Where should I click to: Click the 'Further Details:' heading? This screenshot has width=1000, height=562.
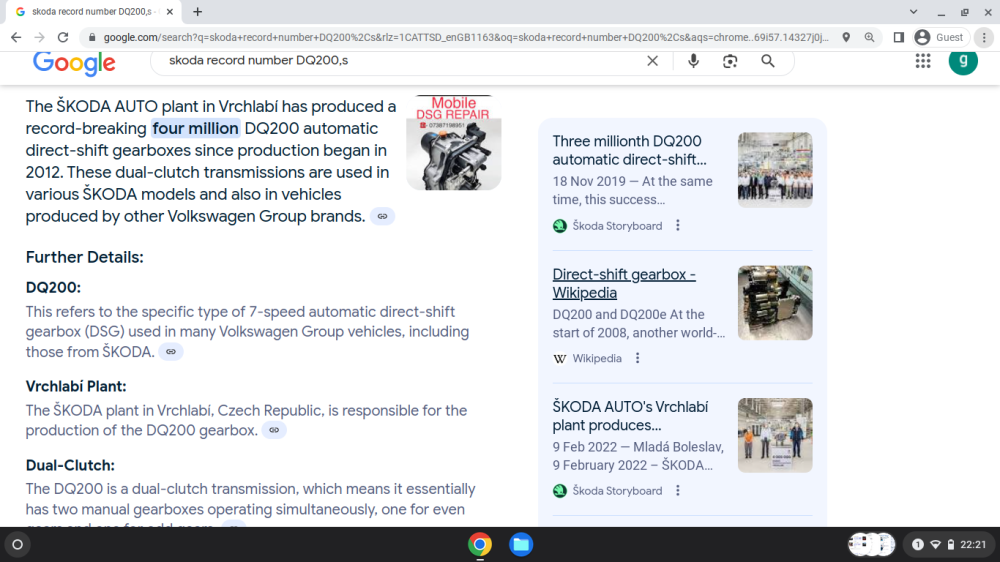tap(84, 257)
